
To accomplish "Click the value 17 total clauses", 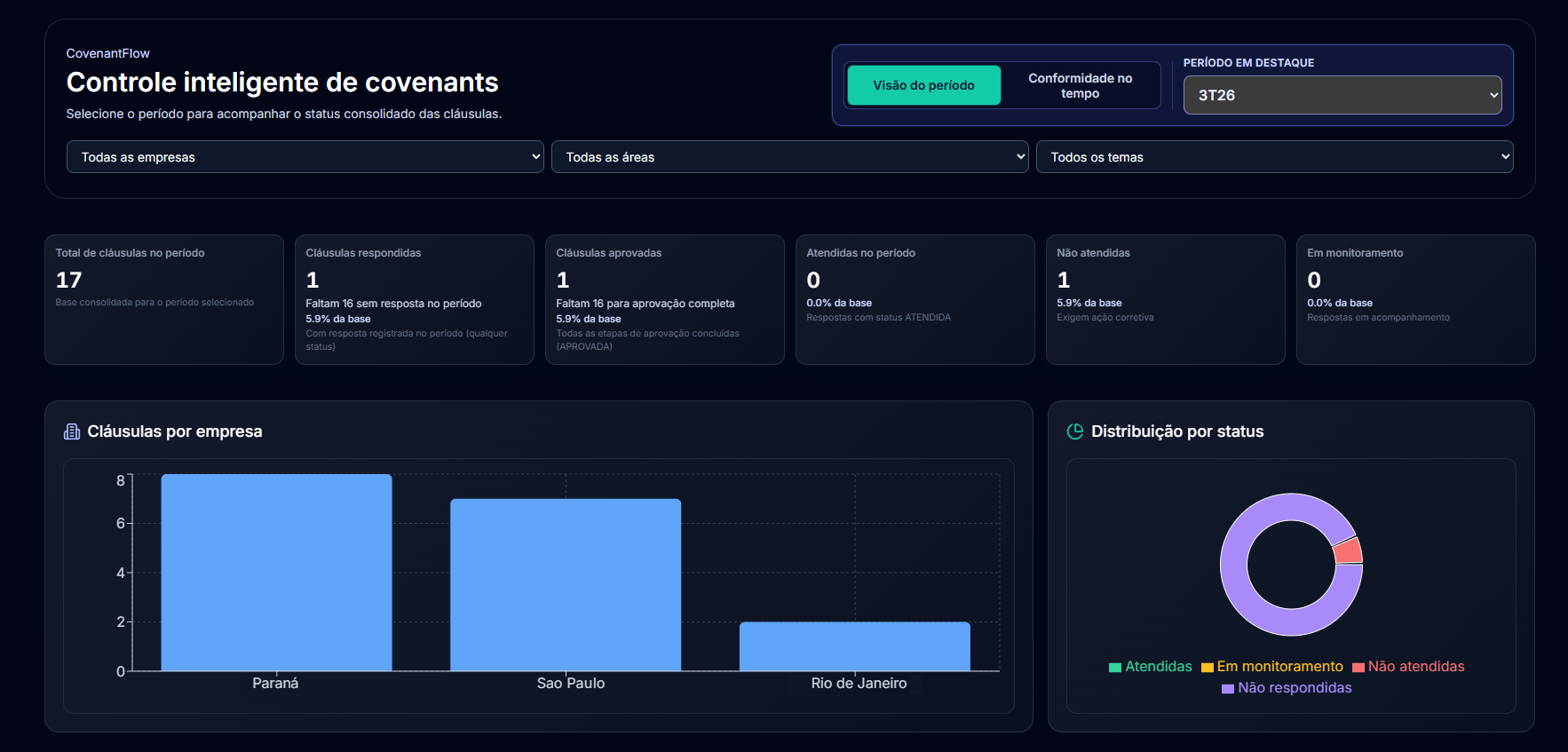I will (69, 281).
